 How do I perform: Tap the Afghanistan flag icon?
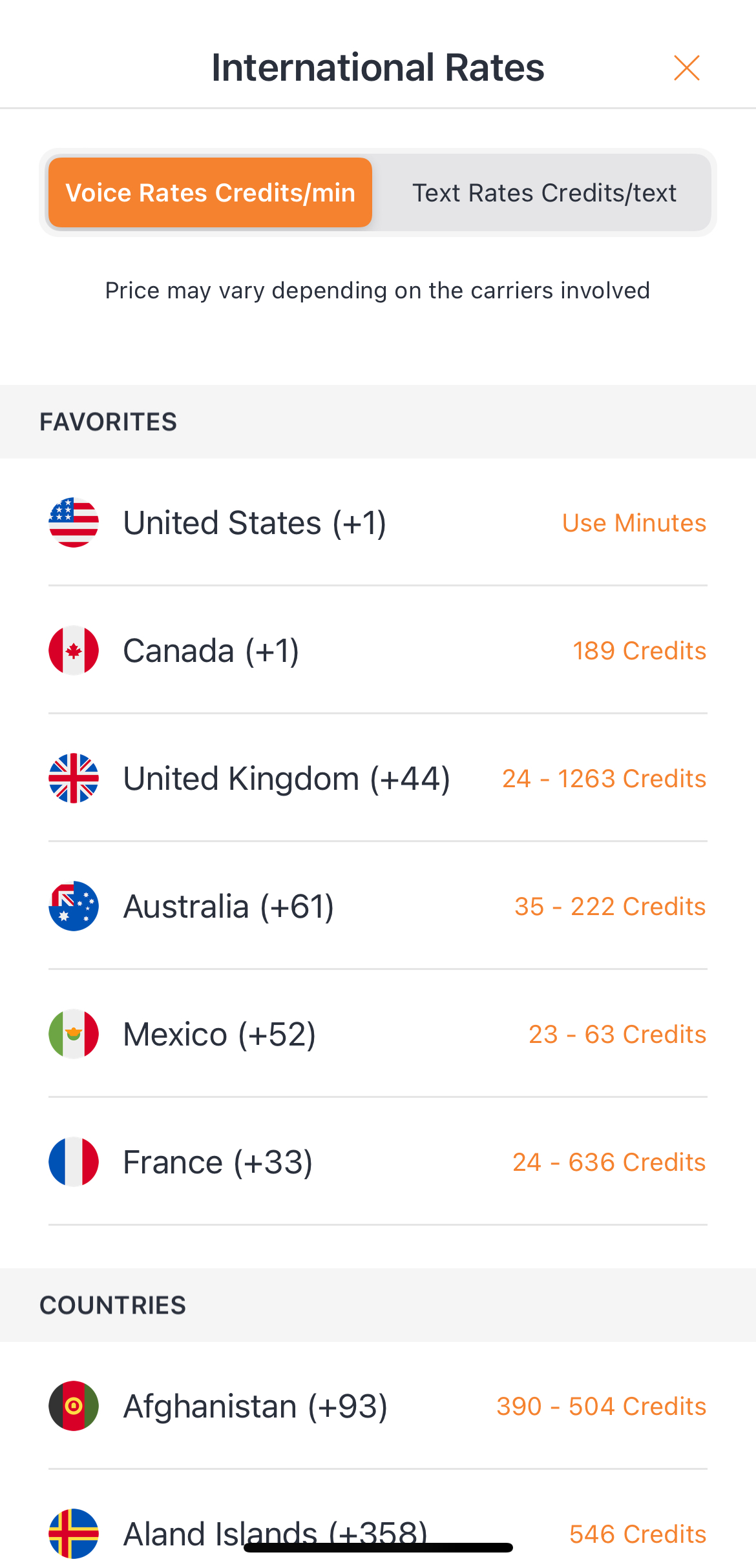tap(74, 1406)
